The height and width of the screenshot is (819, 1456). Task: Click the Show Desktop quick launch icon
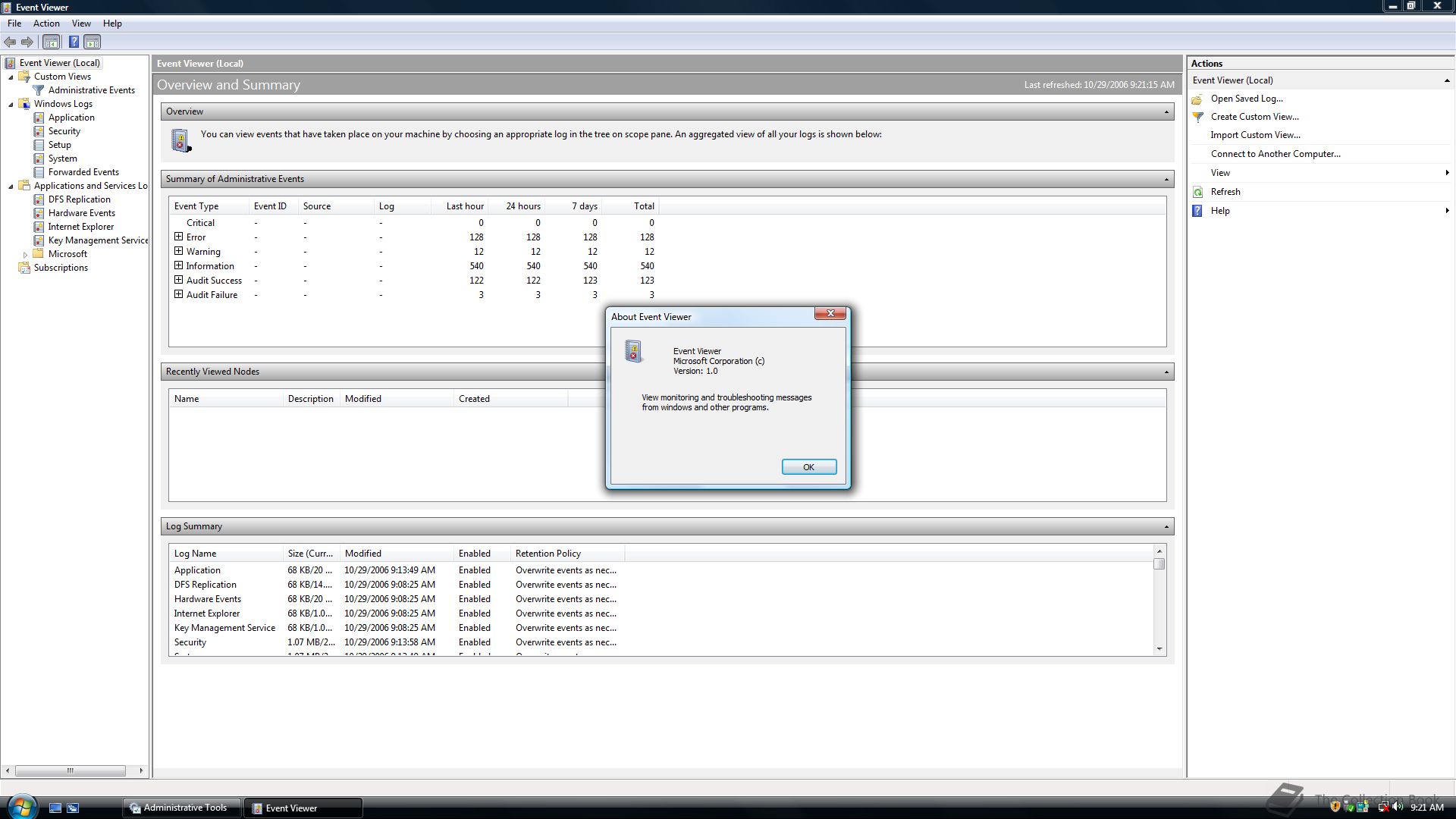coord(55,808)
